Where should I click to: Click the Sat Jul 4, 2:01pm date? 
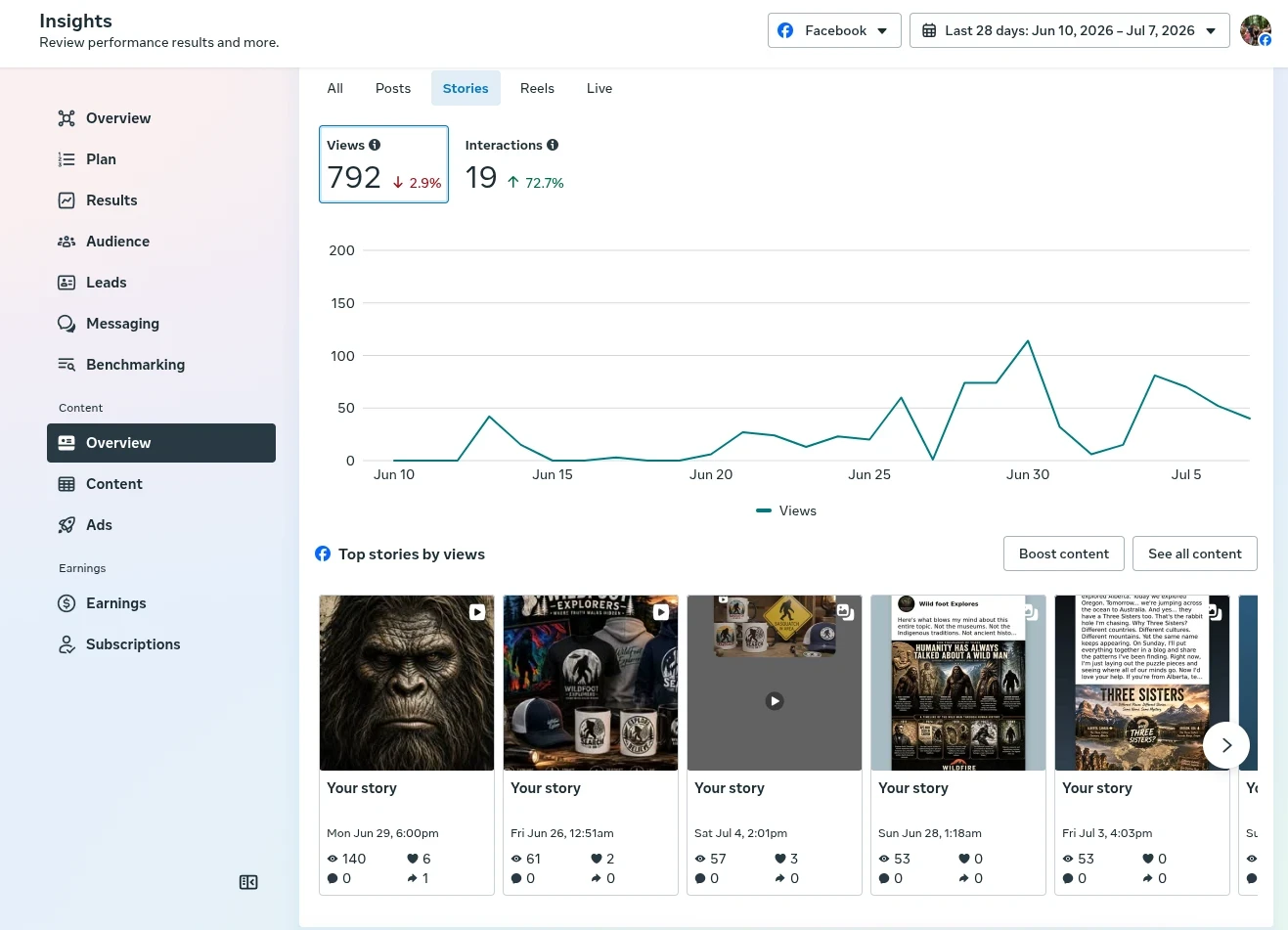click(x=740, y=833)
